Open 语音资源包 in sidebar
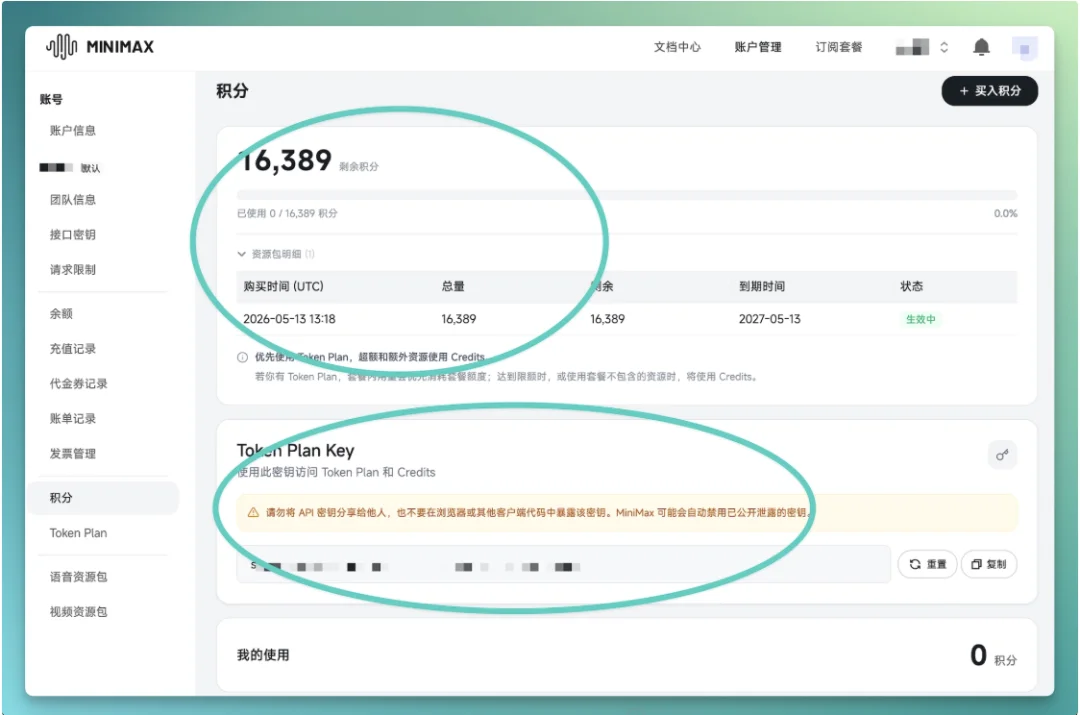The height and width of the screenshot is (715, 1080). tap(79, 577)
